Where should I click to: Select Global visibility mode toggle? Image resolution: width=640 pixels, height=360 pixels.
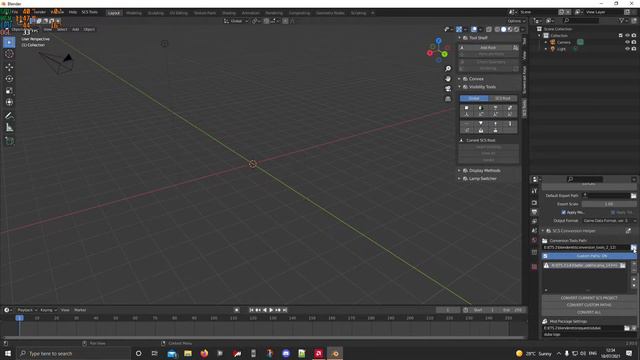tap(474, 98)
